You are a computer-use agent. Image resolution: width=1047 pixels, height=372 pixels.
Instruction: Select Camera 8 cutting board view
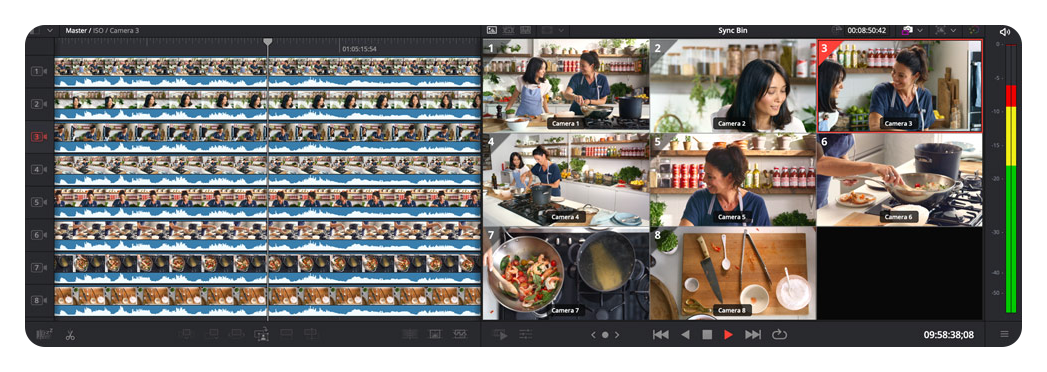coord(732,273)
